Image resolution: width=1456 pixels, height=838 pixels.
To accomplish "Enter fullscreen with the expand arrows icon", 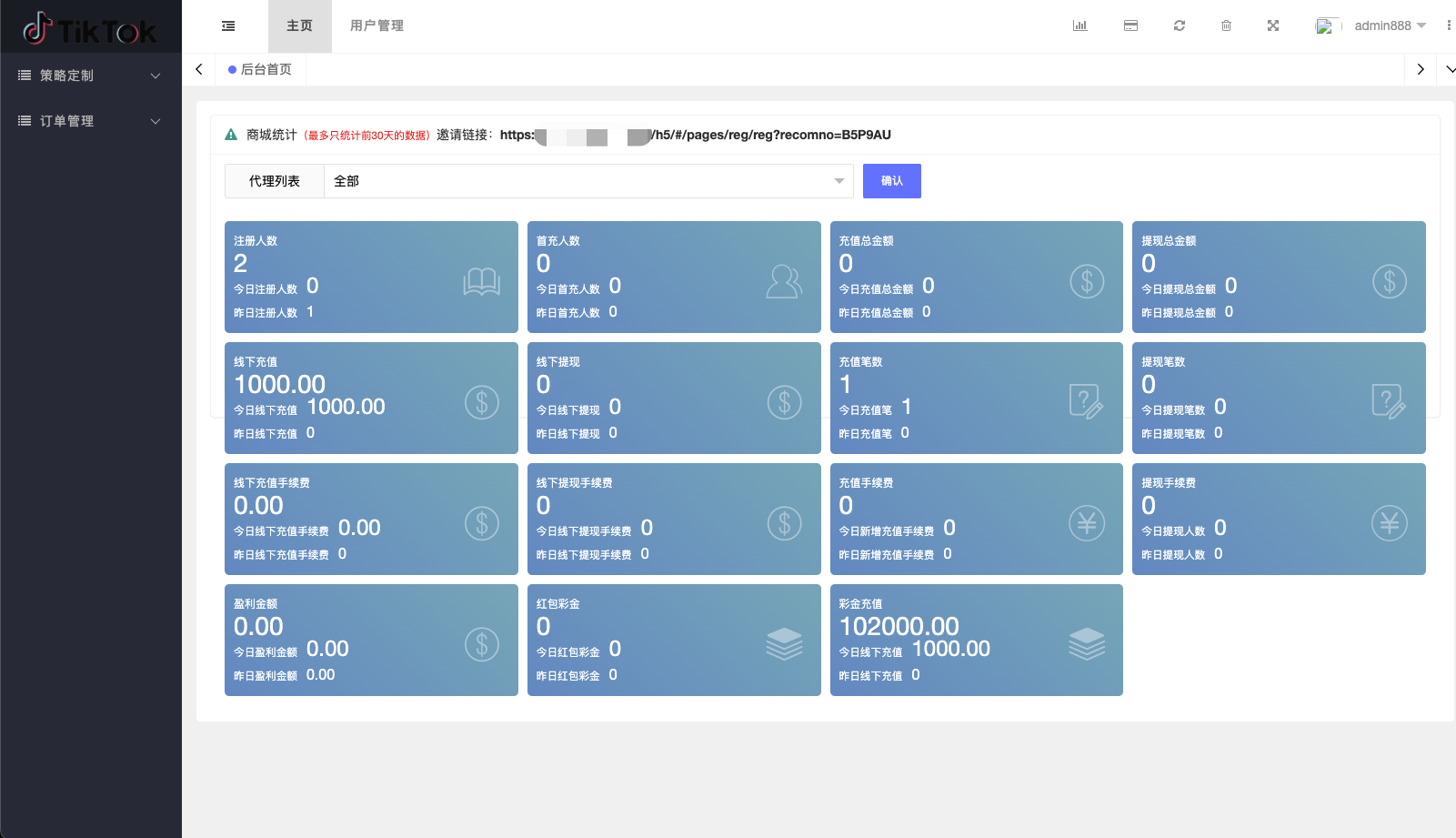I will pos(1273,26).
